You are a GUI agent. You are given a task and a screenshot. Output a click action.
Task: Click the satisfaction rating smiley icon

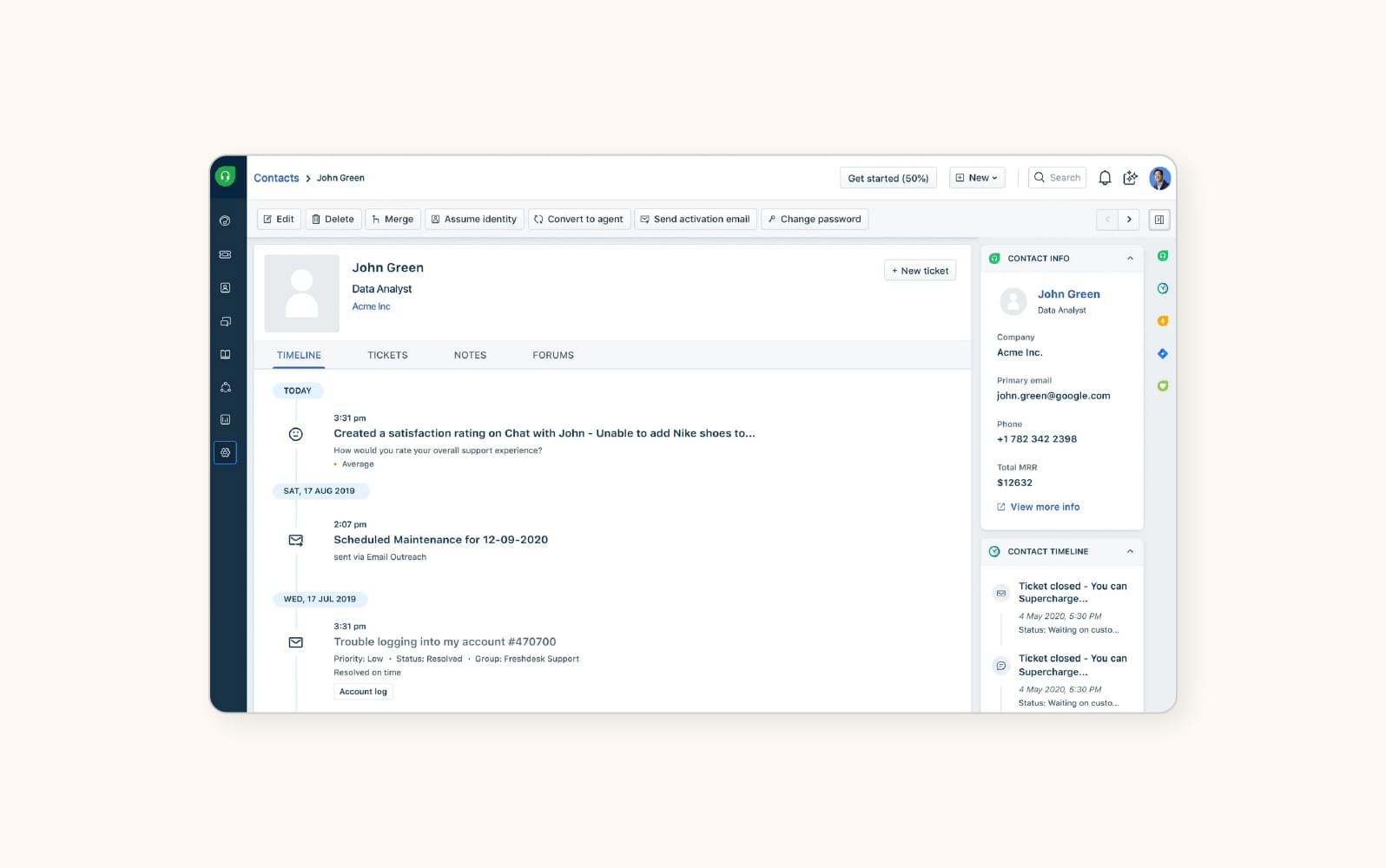coord(296,434)
